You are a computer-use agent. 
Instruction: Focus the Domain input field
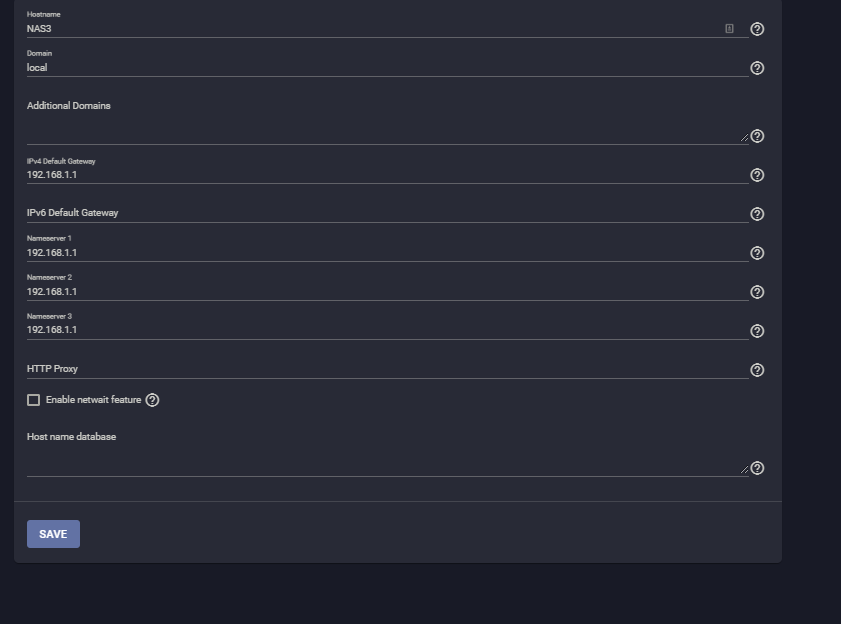pyautogui.click(x=380, y=68)
